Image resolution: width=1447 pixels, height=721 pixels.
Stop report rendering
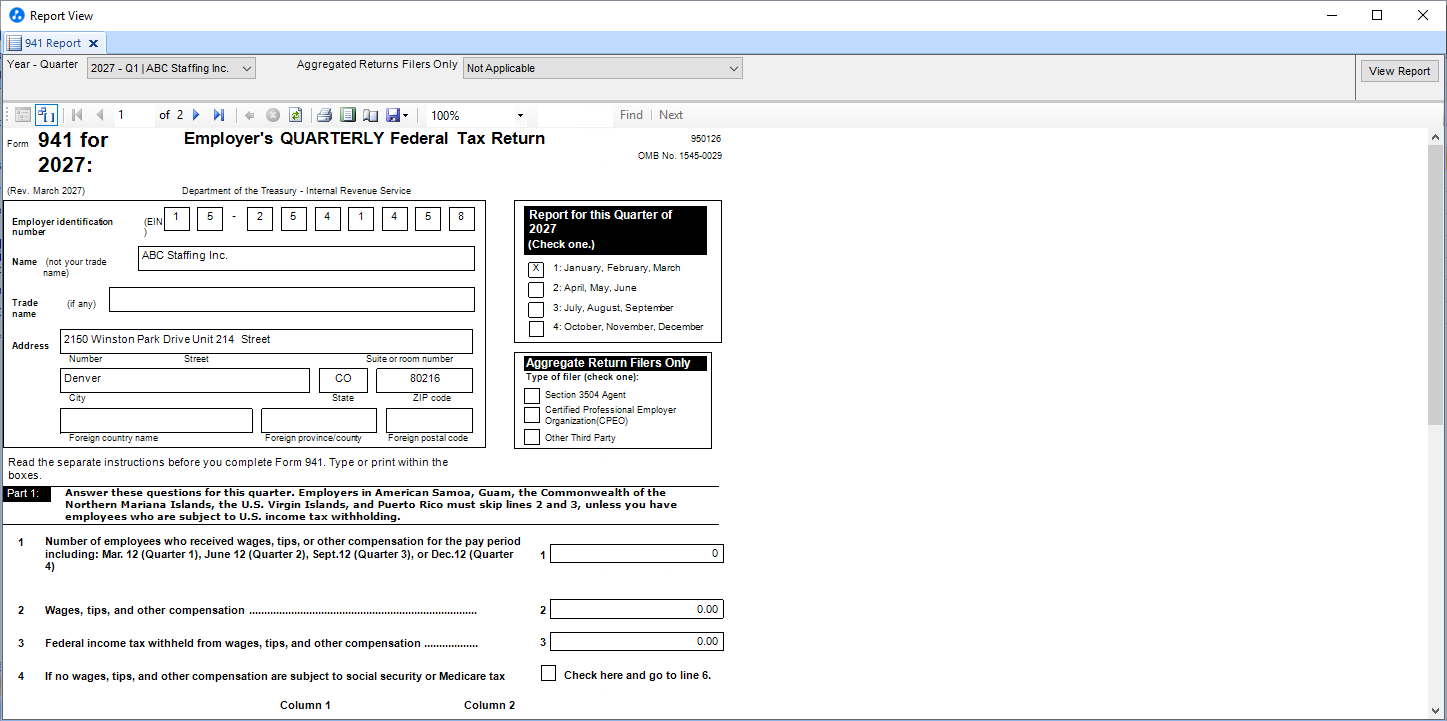[x=272, y=115]
